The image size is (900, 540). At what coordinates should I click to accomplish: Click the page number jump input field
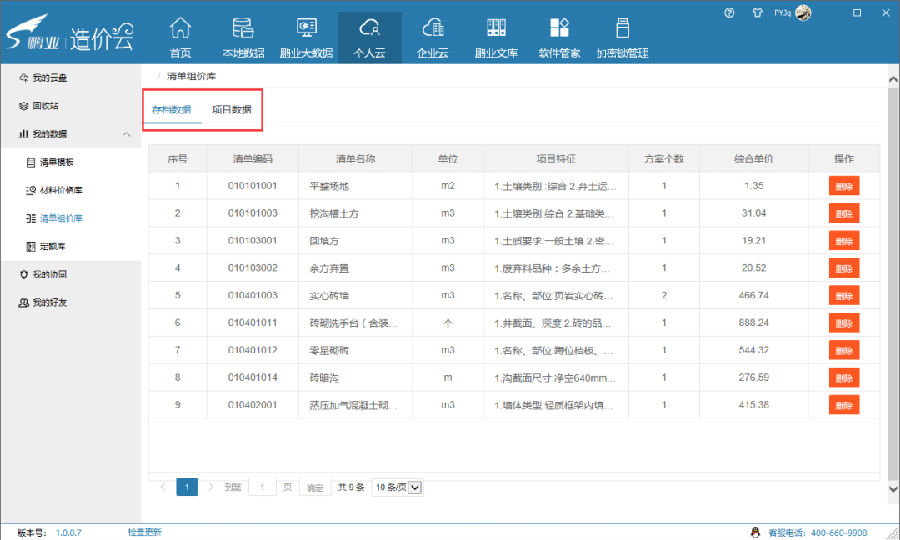(x=262, y=487)
